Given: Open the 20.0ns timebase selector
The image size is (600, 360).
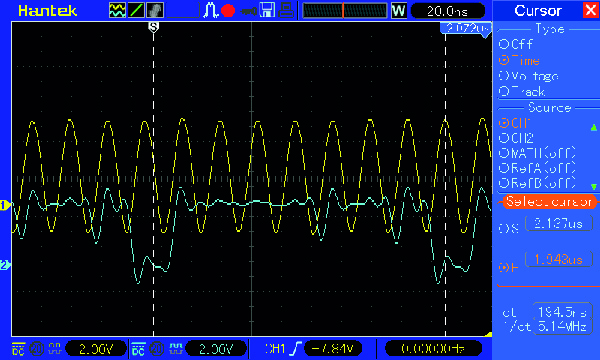Looking at the screenshot, I should click(448, 11).
